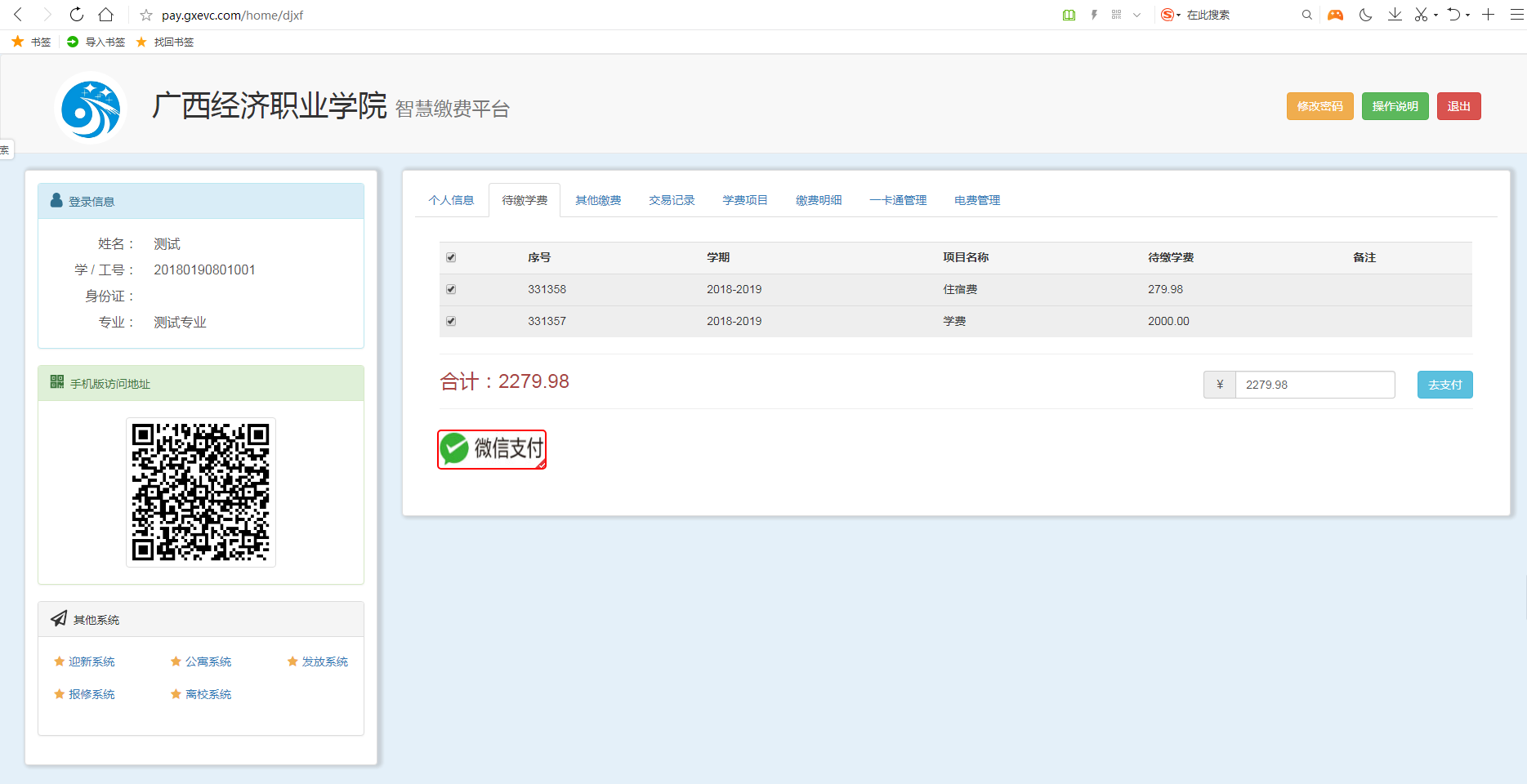Click the college logo

point(91,109)
